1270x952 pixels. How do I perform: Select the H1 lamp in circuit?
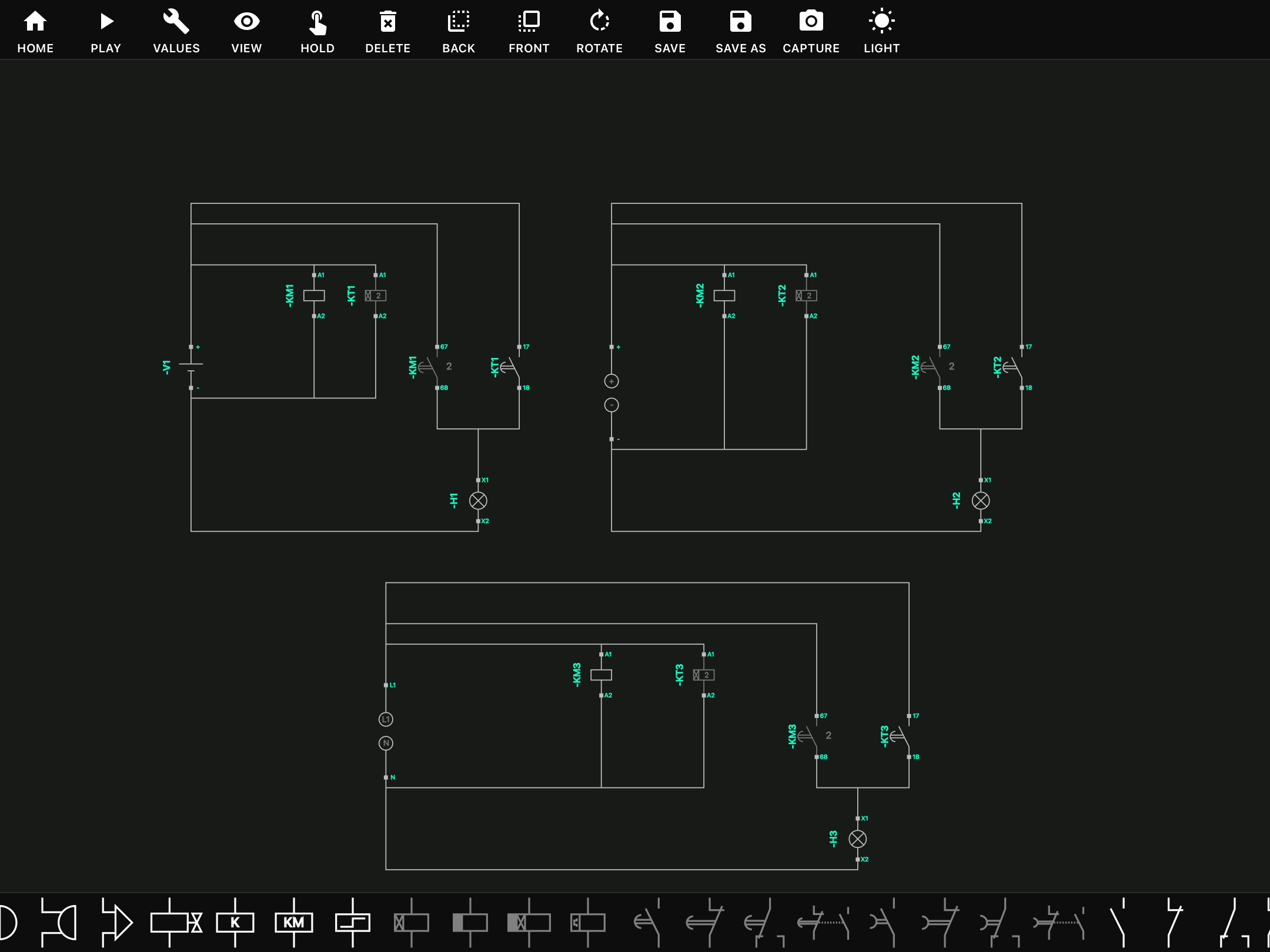click(478, 501)
